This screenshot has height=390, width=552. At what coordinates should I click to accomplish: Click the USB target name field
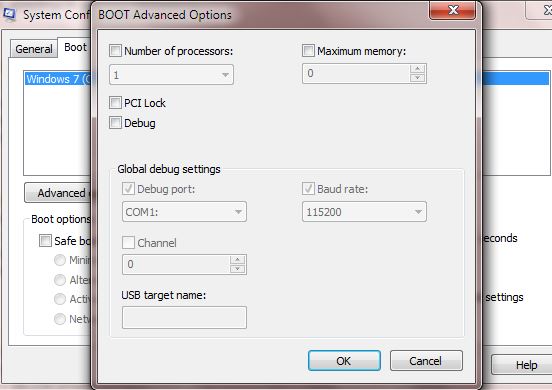184,317
